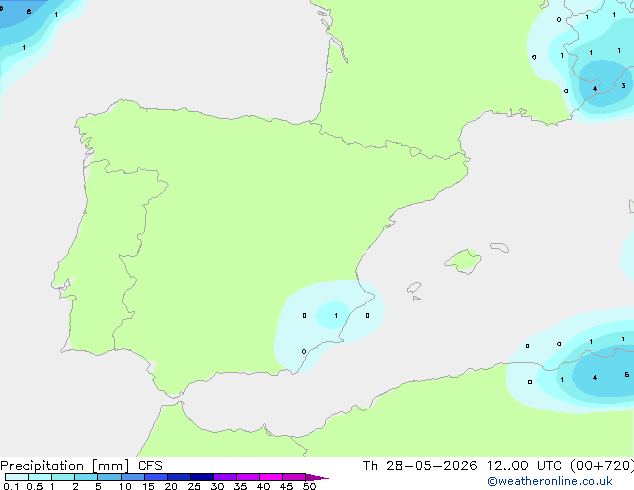This screenshot has height=490, width=634.
Task: Choose the 25–30 mm dark navy legend swatch
Action: tap(201, 477)
